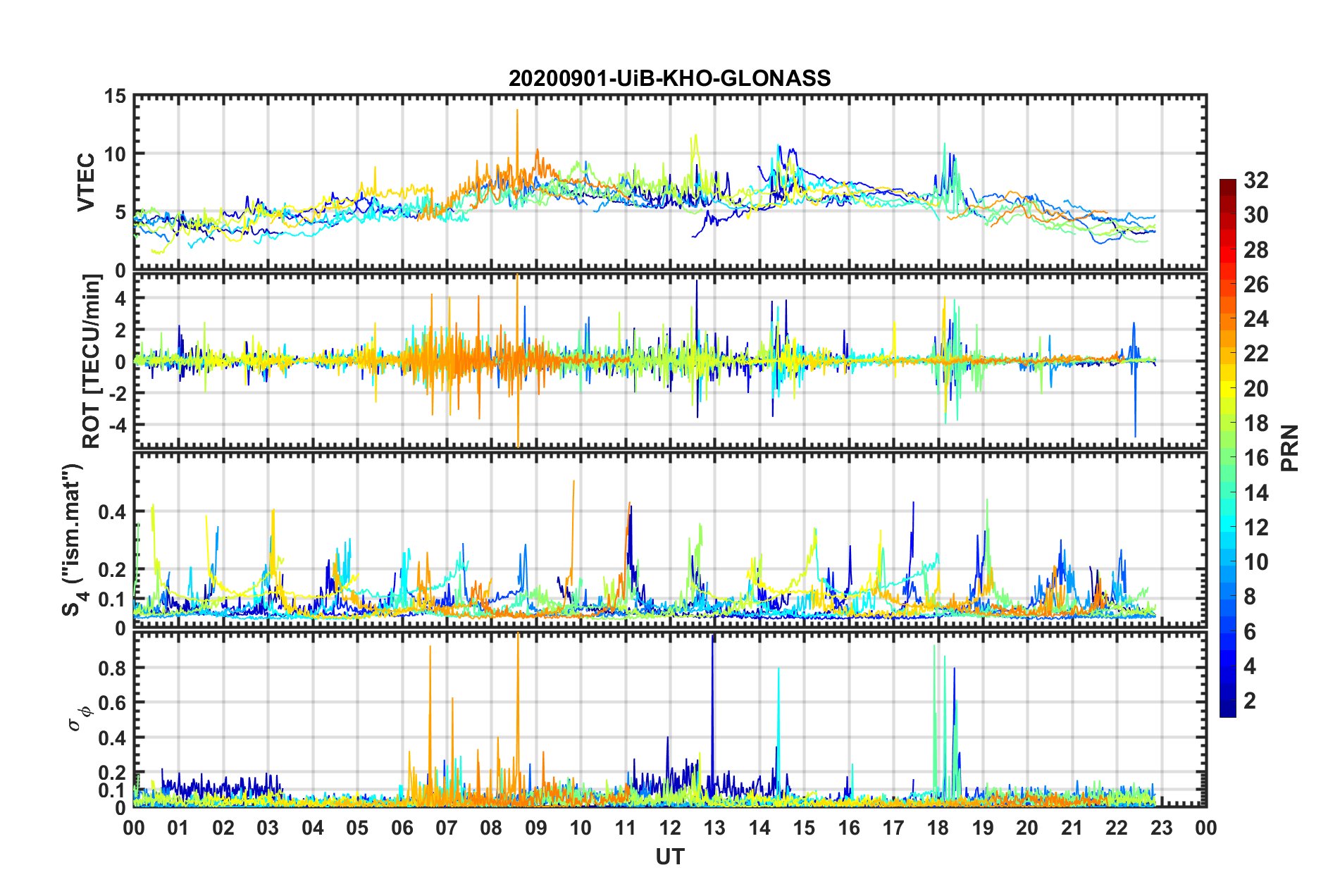Viewport: 1340px width, 896px height.
Task: Click colorbar tick label 30
Action: tap(1256, 215)
